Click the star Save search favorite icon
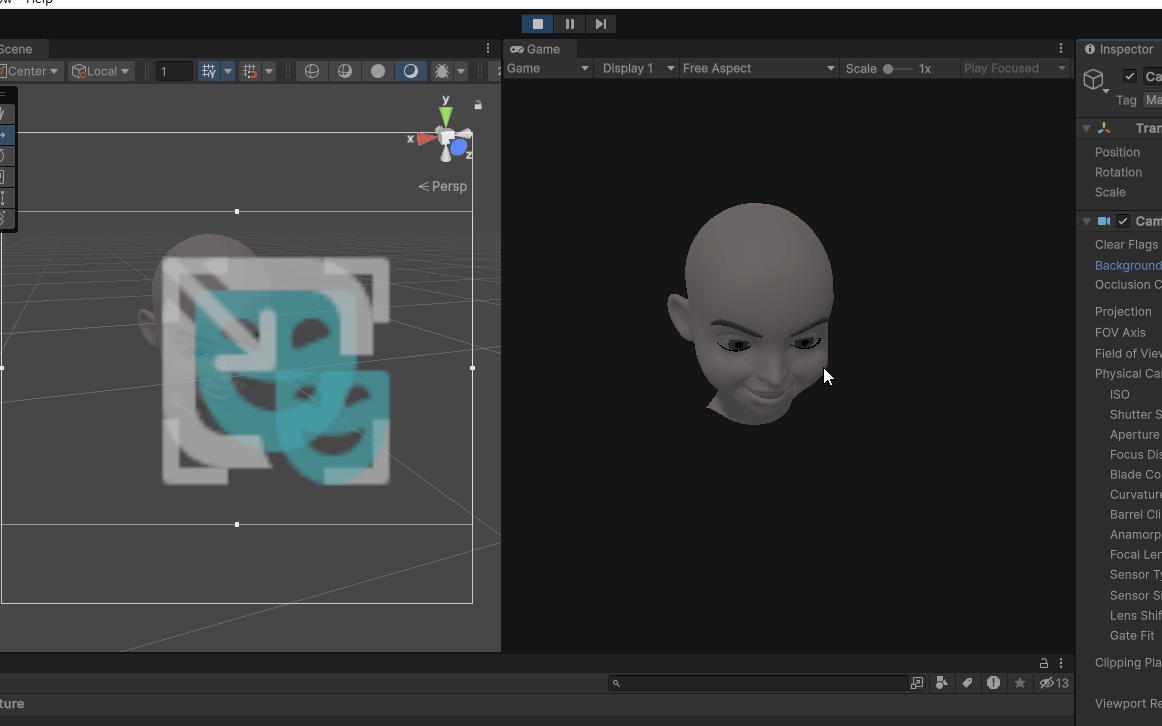 coord(1020,683)
